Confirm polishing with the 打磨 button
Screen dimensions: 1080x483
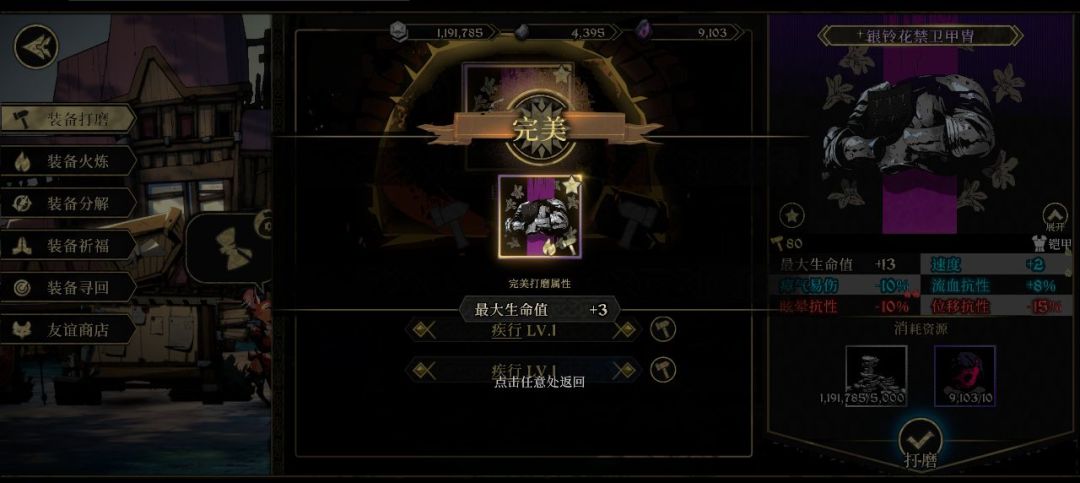pyautogui.click(x=922, y=443)
